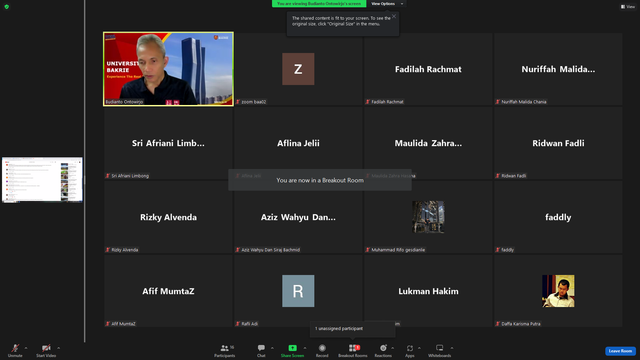640x360 pixels.
Task: Click muted mic icon beside Rafli Adi label
Action: coord(238,324)
